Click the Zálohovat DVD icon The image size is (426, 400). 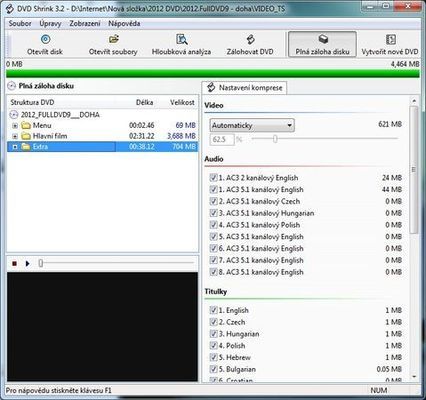tap(250, 39)
